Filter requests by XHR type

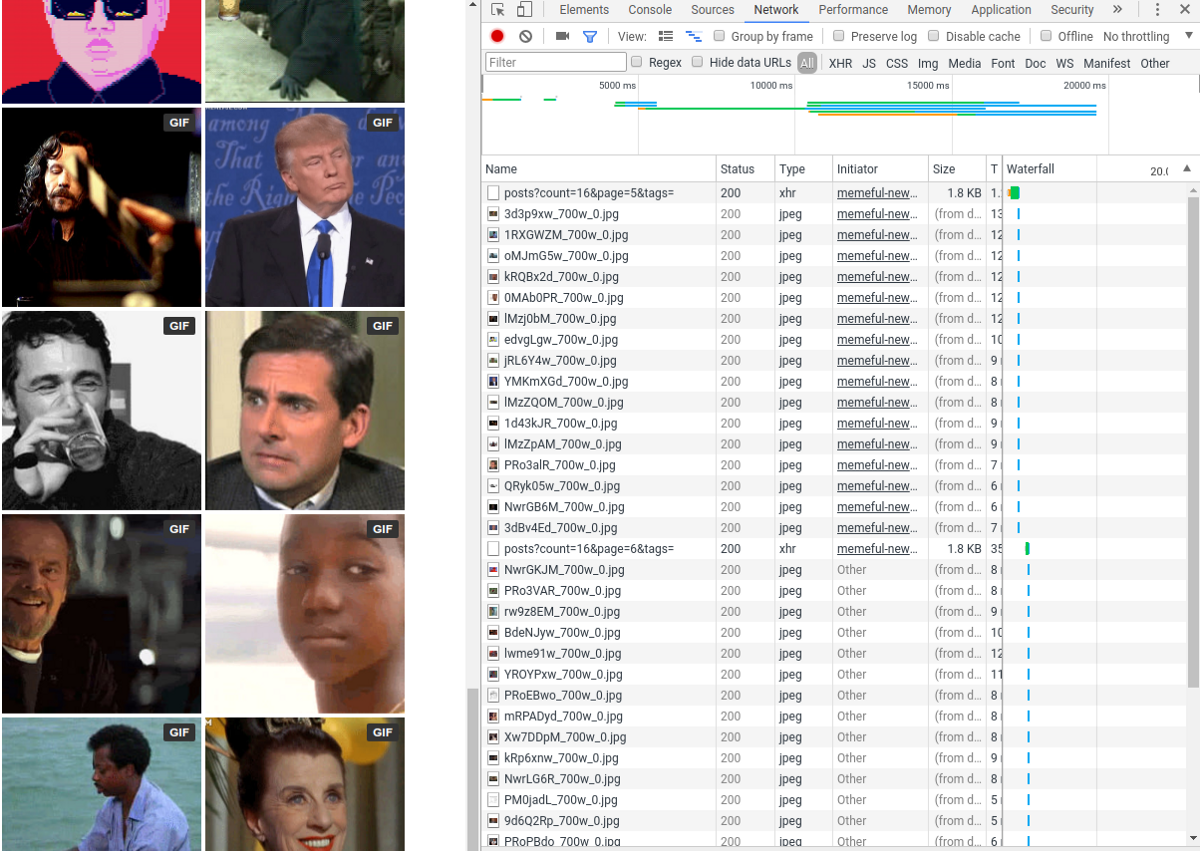(x=840, y=63)
